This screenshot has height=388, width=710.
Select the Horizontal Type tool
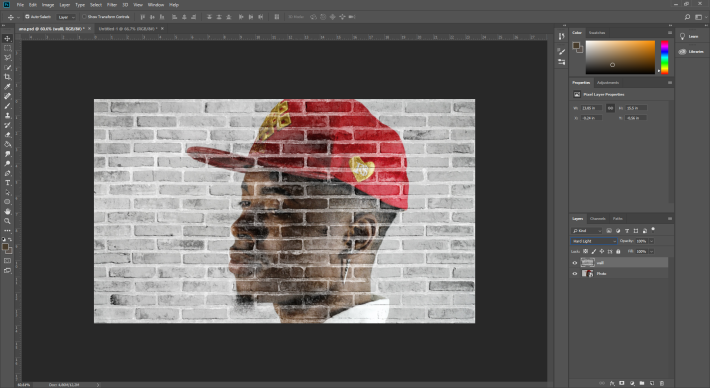8,182
